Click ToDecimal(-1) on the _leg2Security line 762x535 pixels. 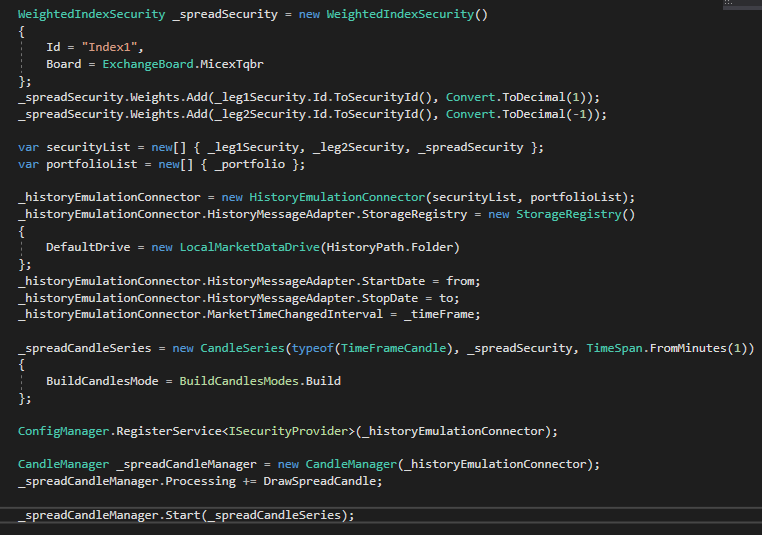[x=548, y=114]
